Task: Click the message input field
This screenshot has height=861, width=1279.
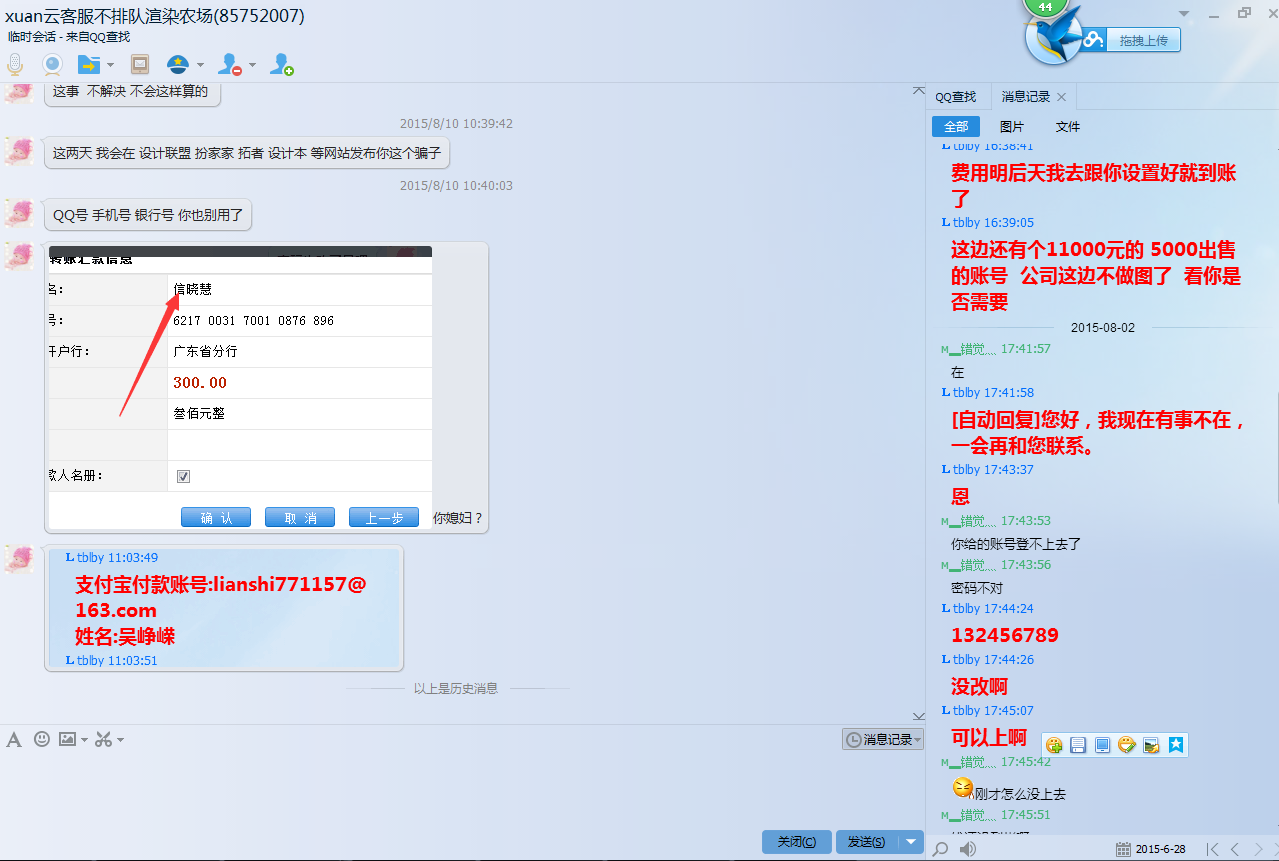Action: pos(460,788)
